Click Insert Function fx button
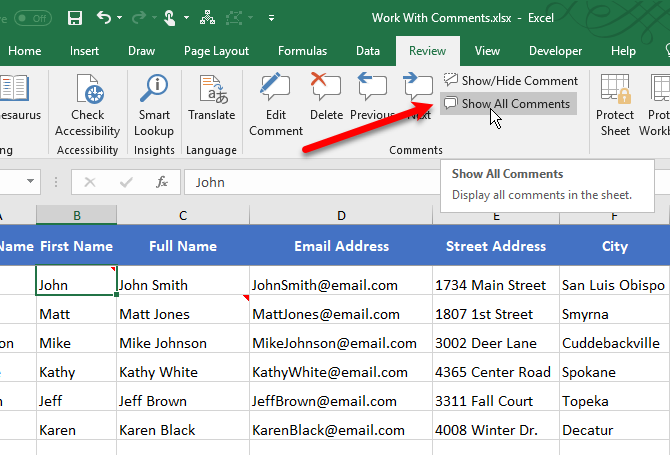The height and width of the screenshot is (455, 670). pos(161,182)
